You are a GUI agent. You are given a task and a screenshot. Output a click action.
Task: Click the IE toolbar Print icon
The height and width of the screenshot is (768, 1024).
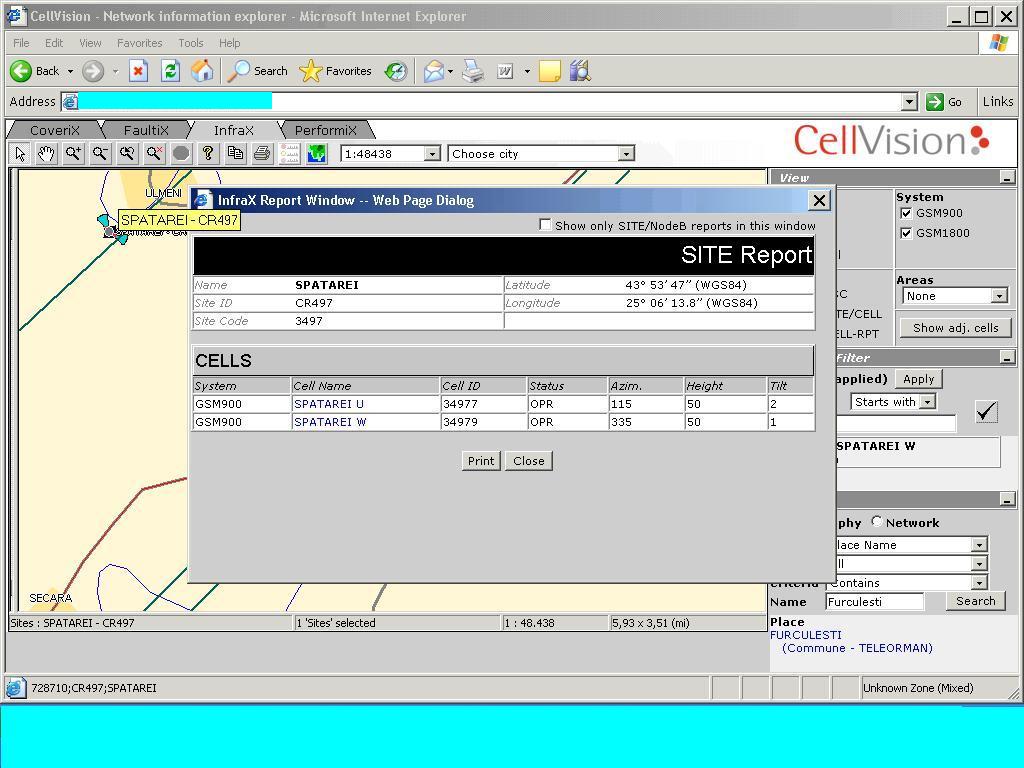(473, 71)
